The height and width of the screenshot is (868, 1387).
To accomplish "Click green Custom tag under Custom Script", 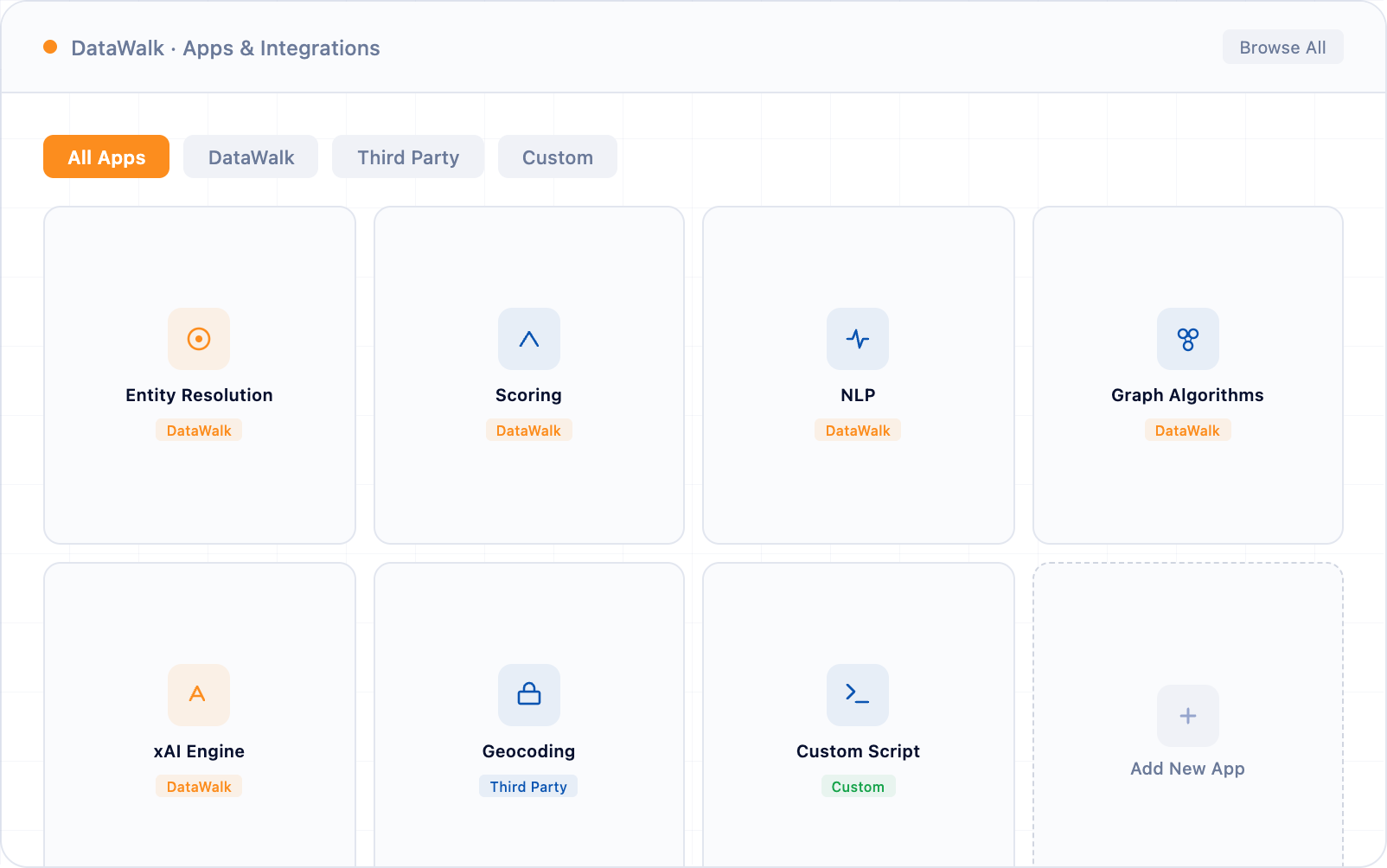I will (x=858, y=787).
